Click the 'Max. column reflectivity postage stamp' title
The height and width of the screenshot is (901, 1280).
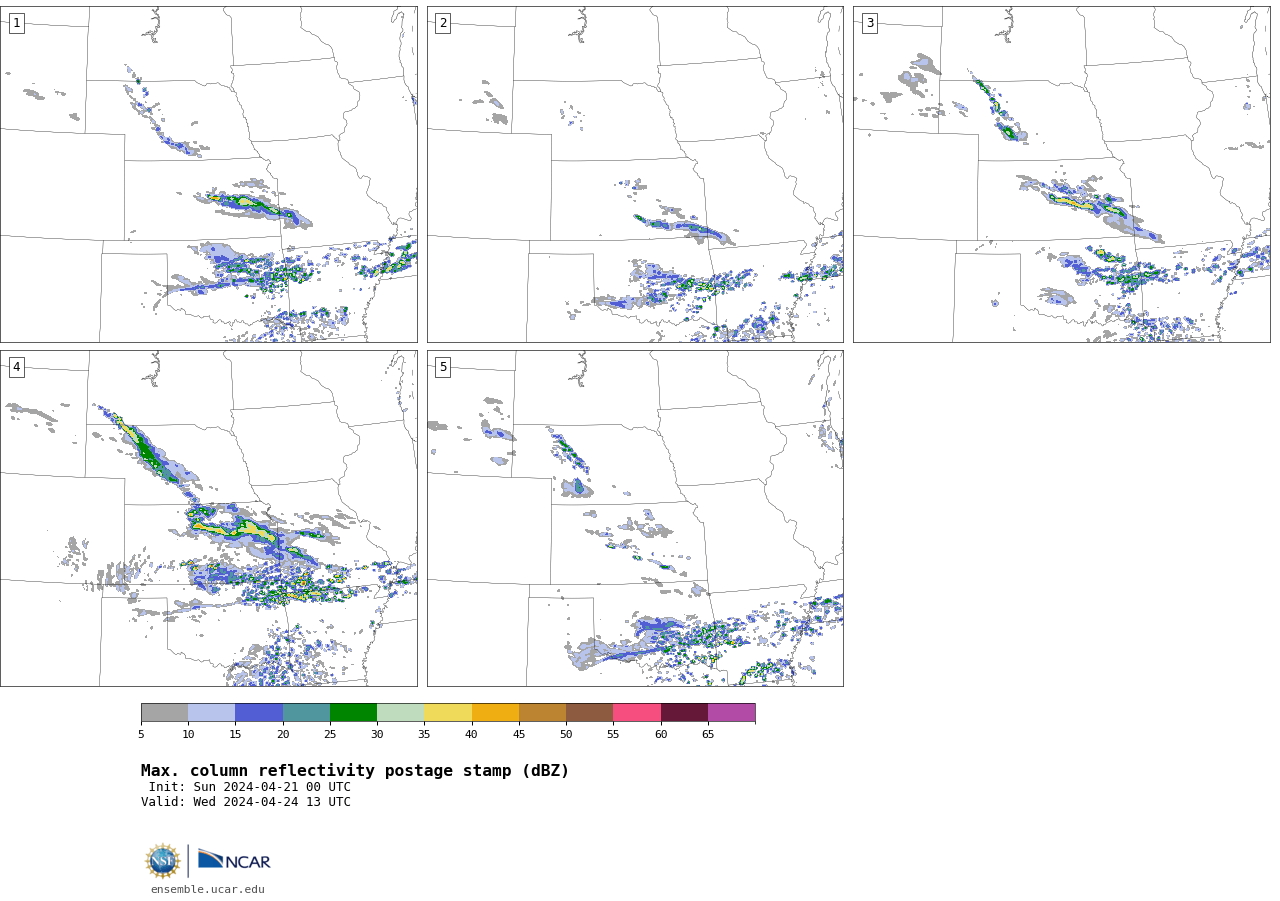pos(355,771)
